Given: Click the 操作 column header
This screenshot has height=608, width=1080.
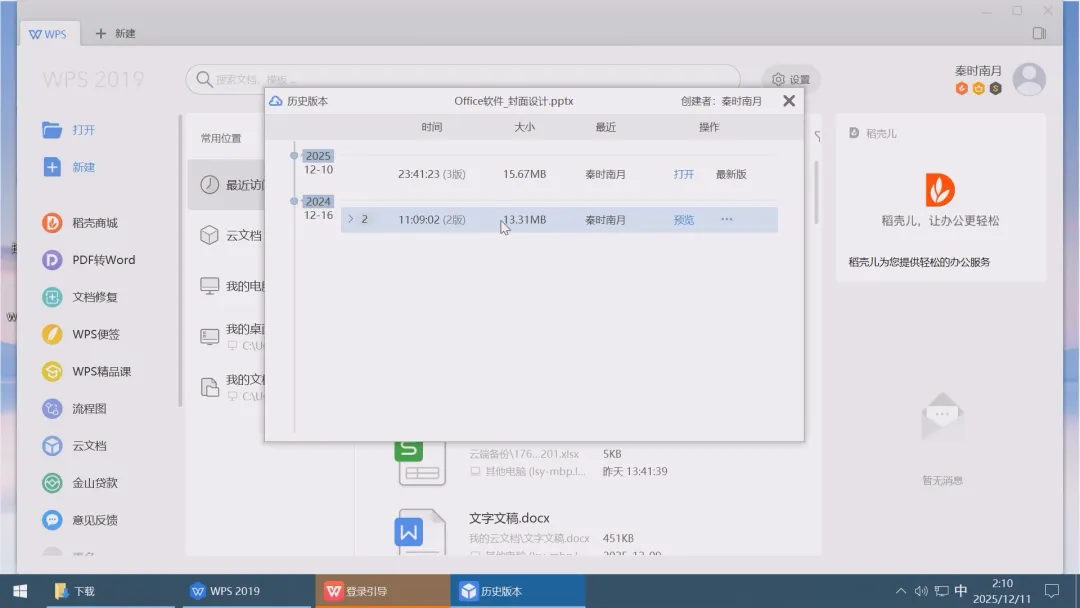Looking at the screenshot, I should [x=709, y=127].
